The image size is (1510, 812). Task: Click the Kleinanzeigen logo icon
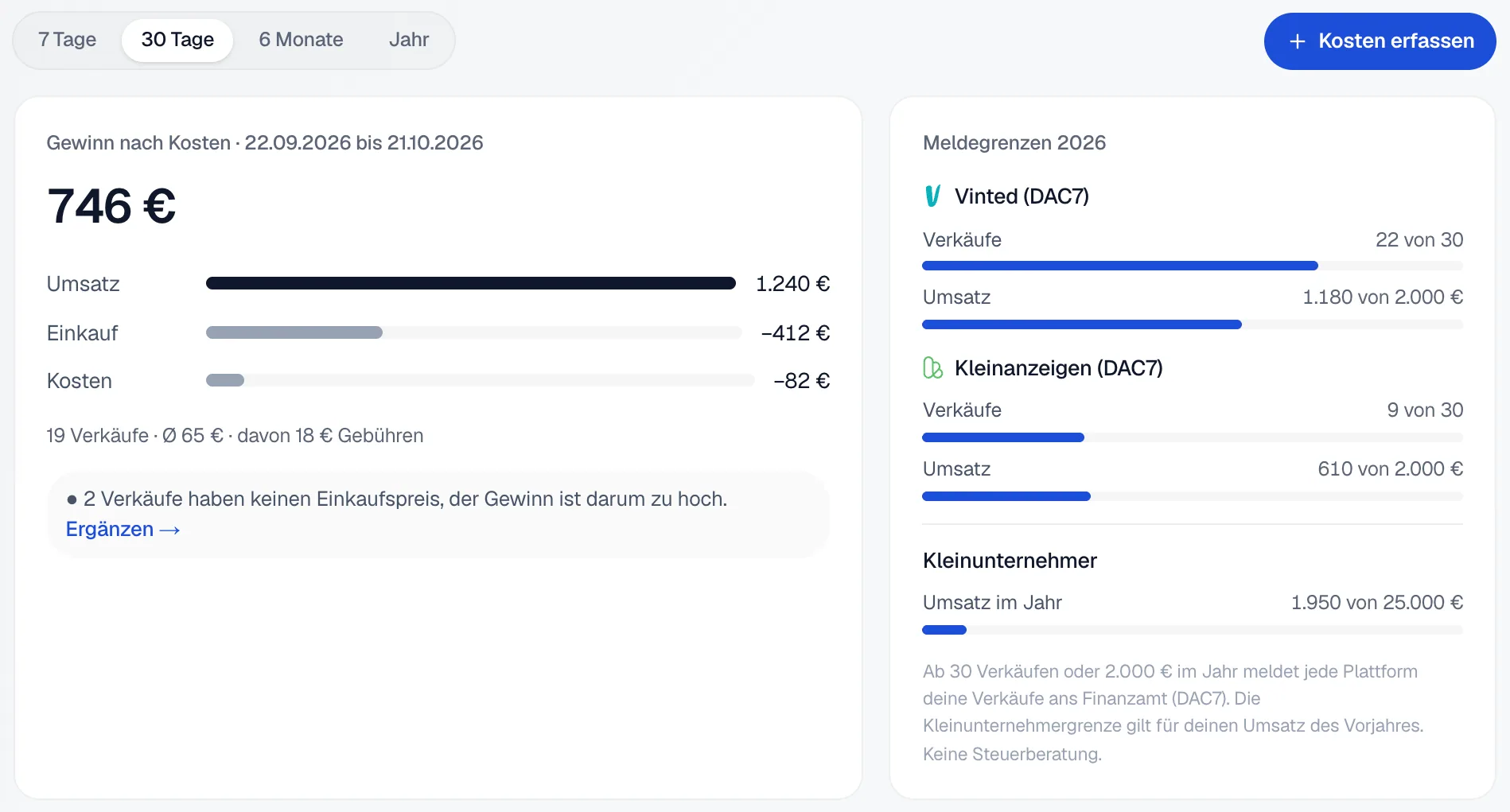(932, 367)
